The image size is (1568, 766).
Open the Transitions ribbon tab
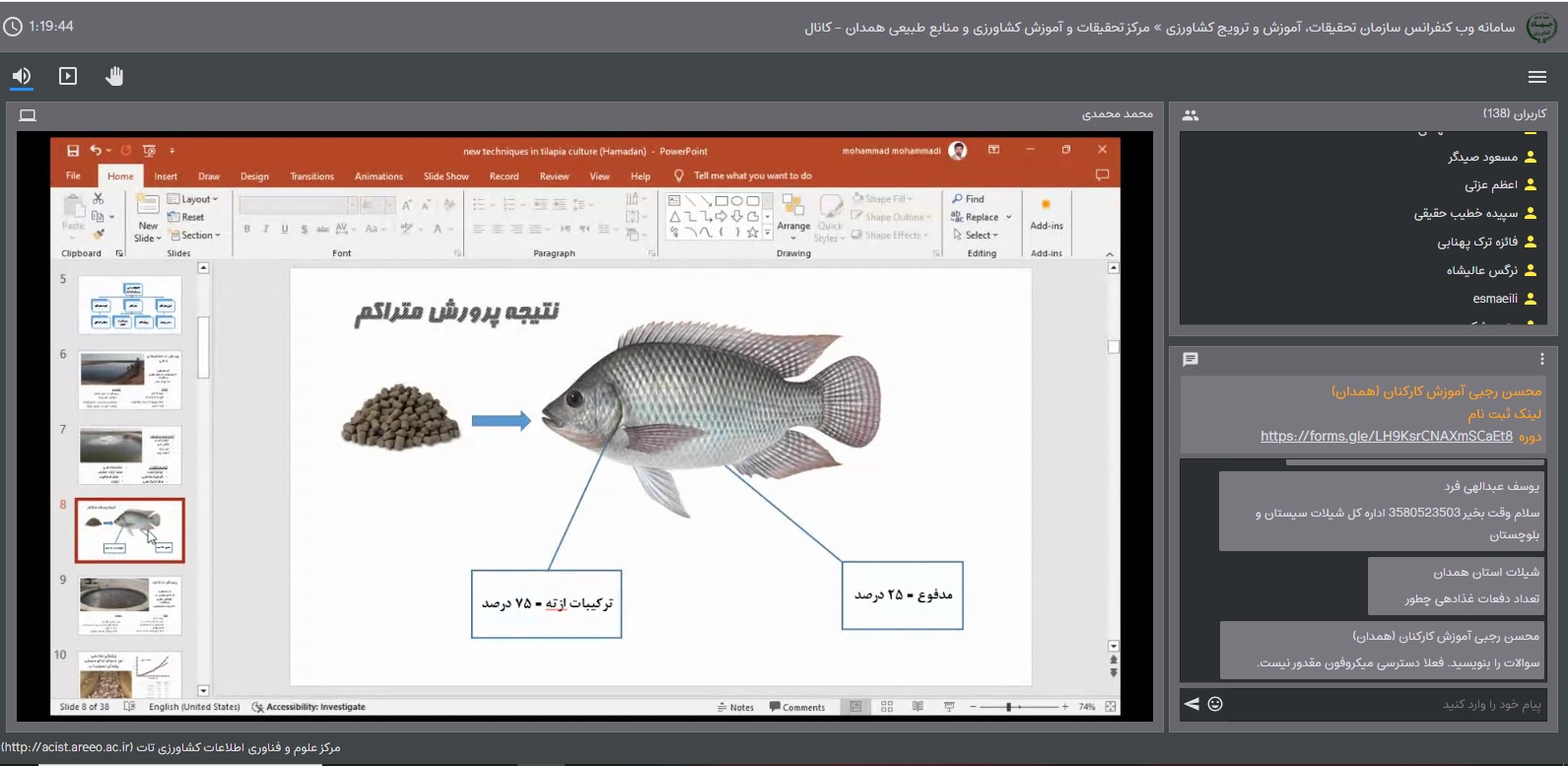click(311, 176)
